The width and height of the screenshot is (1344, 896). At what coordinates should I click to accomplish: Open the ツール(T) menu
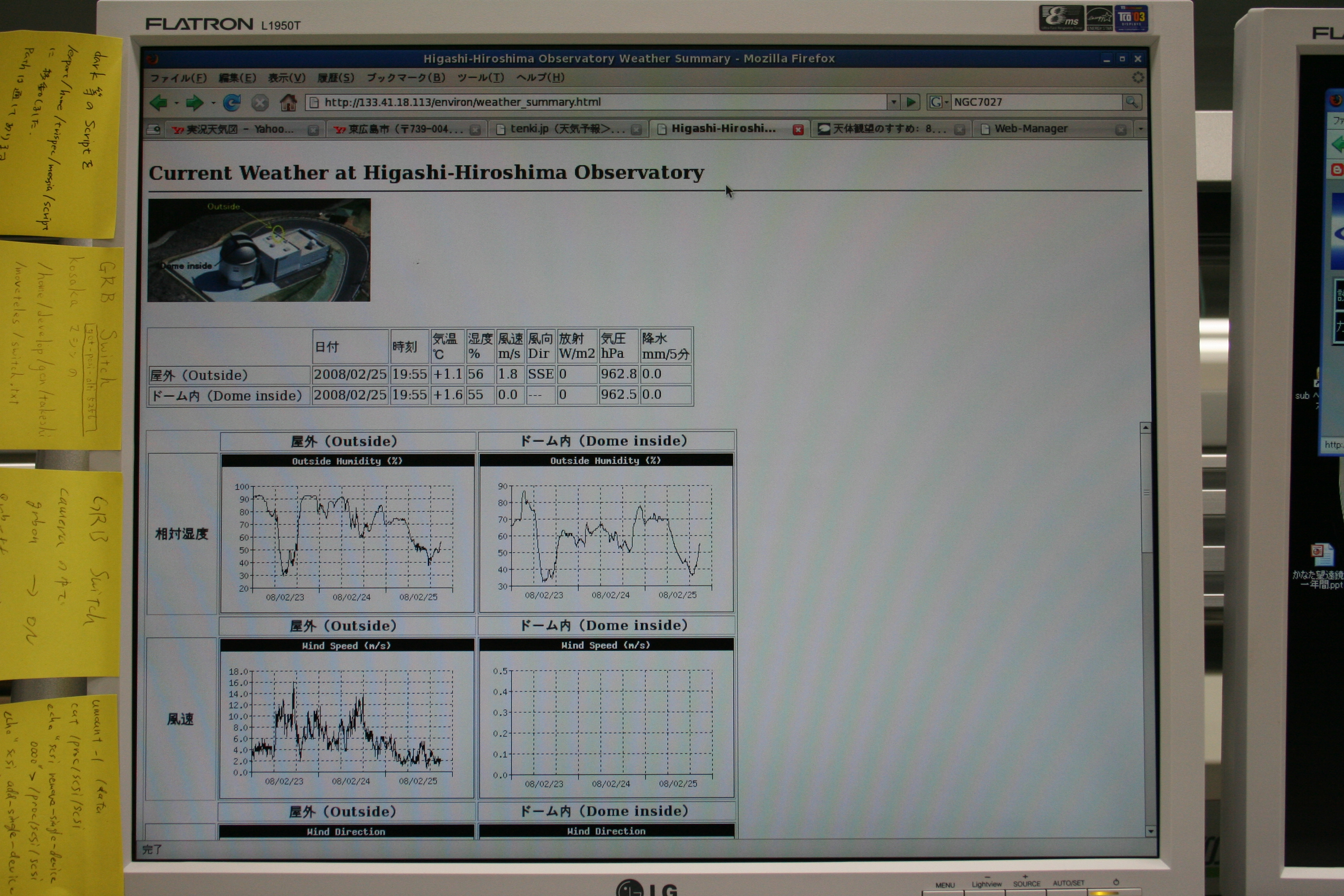coord(481,78)
